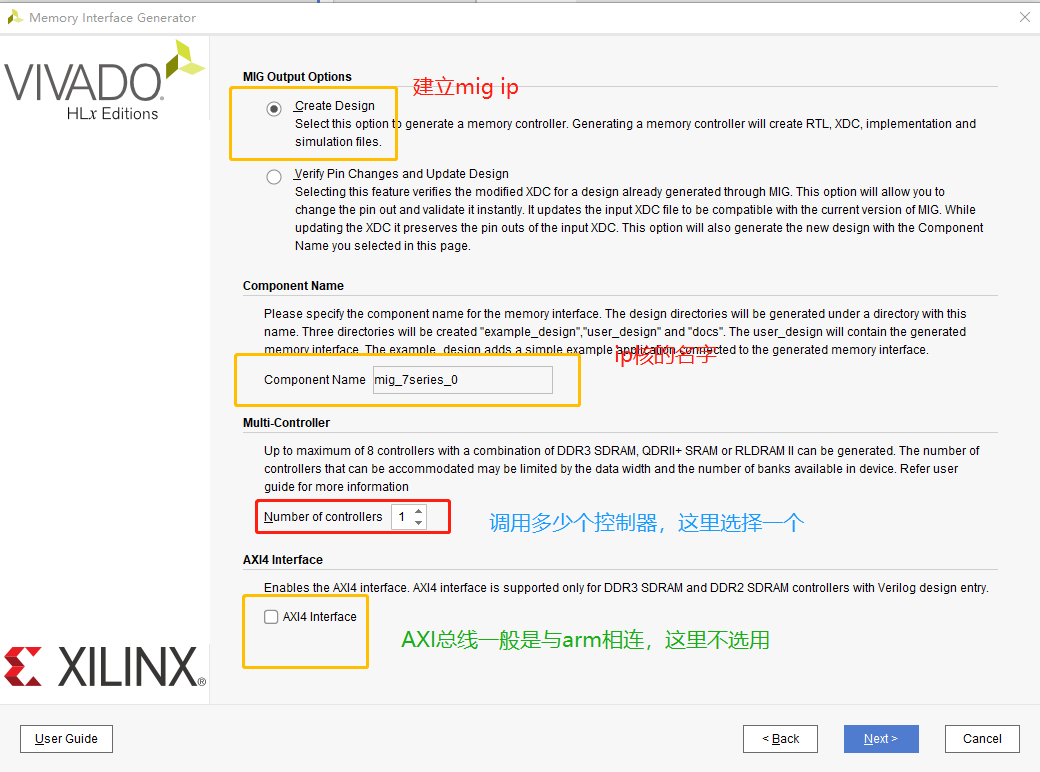Viewport: 1040px width, 772px height.
Task: Decrease Number of controllers with down arrow
Action: (x=417, y=522)
